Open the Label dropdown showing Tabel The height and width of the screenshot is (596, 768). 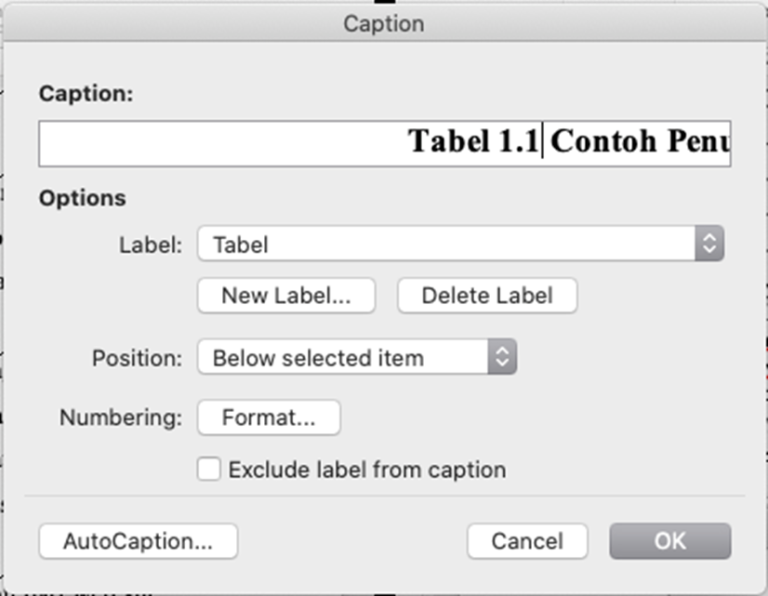pyautogui.click(x=445, y=244)
